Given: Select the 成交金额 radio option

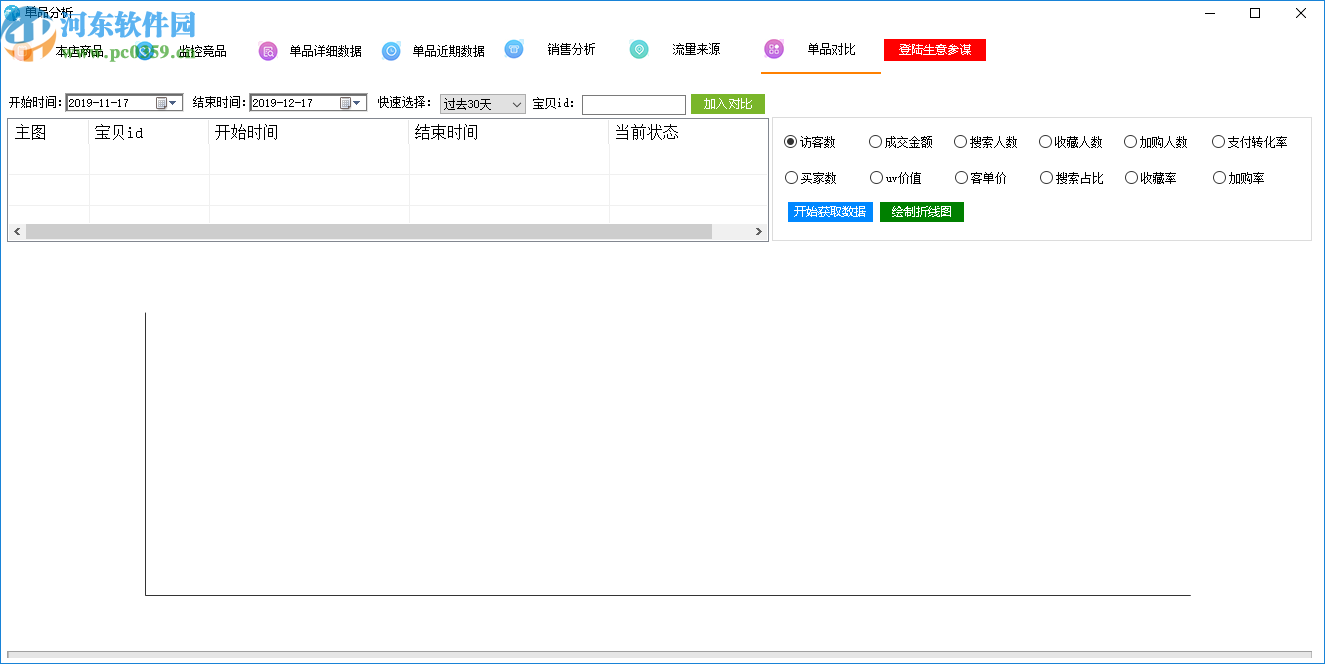Looking at the screenshot, I should 874,141.
